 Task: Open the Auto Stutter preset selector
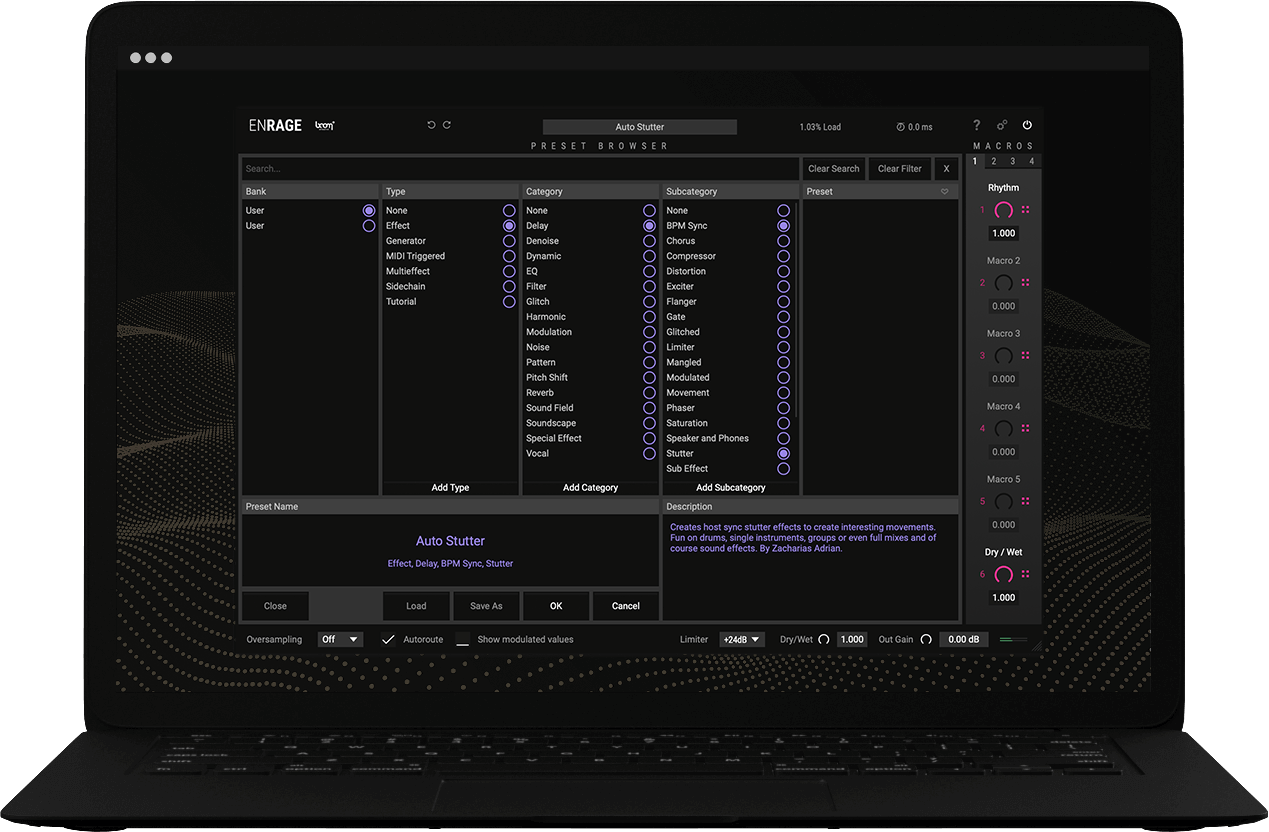click(x=639, y=127)
